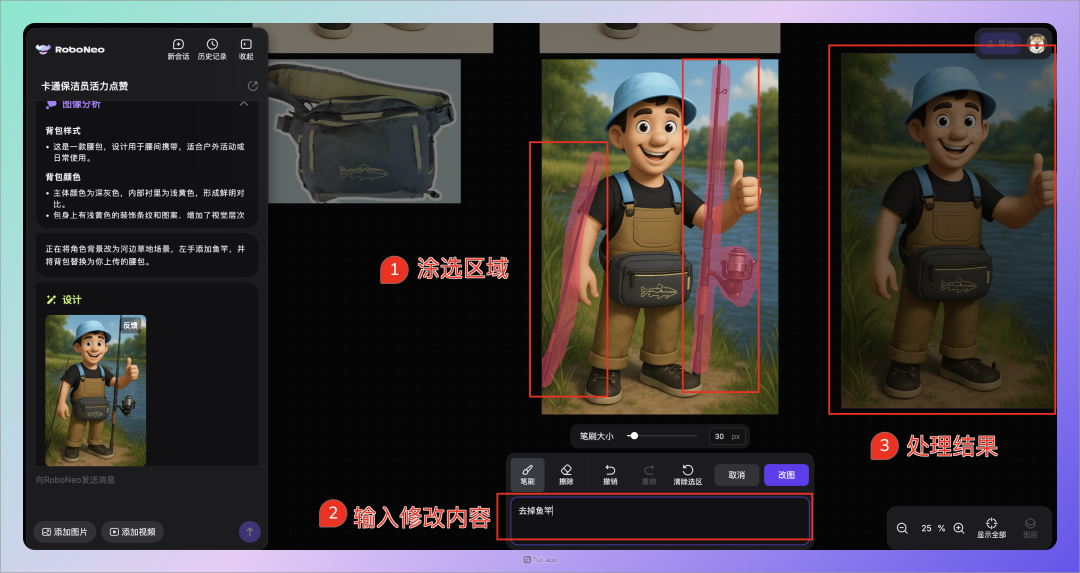Click the 去掉鱼竿 prompt text box
Screen dimensions: 1080x573
pyautogui.click(x=660, y=519)
